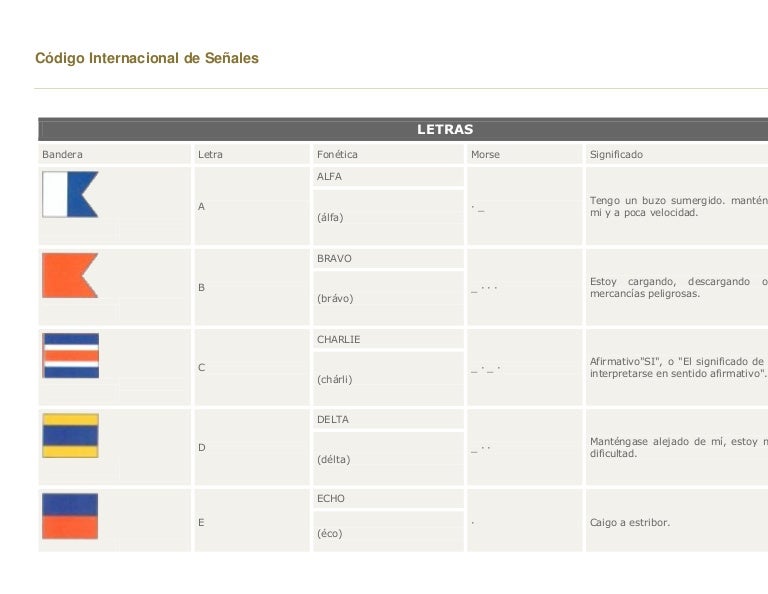Viewport: 768px width, 594px height.
Task: Select the (délta) pronunciation text
Action: pos(334,460)
